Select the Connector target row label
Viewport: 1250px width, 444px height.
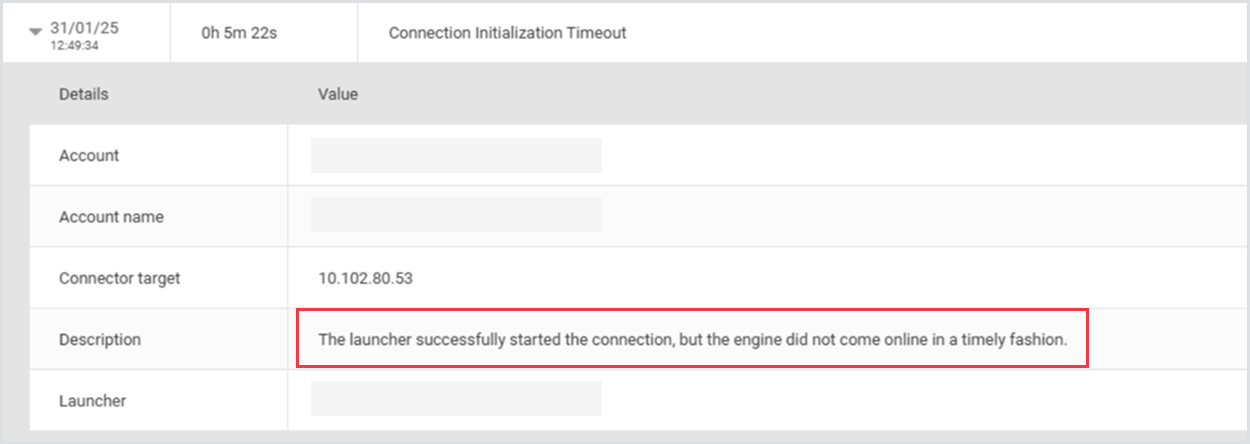(x=120, y=278)
